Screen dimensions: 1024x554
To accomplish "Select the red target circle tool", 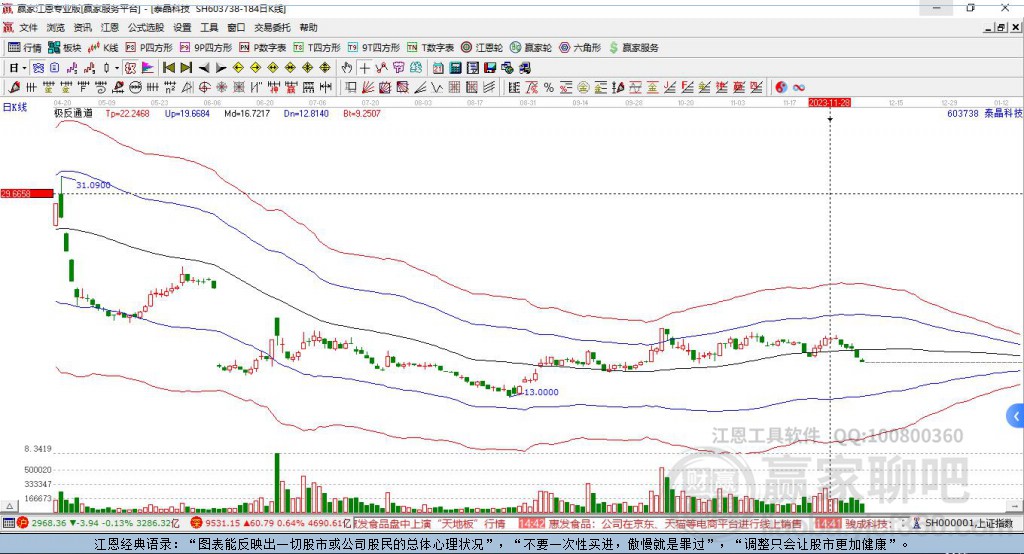I will tap(204, 88).
